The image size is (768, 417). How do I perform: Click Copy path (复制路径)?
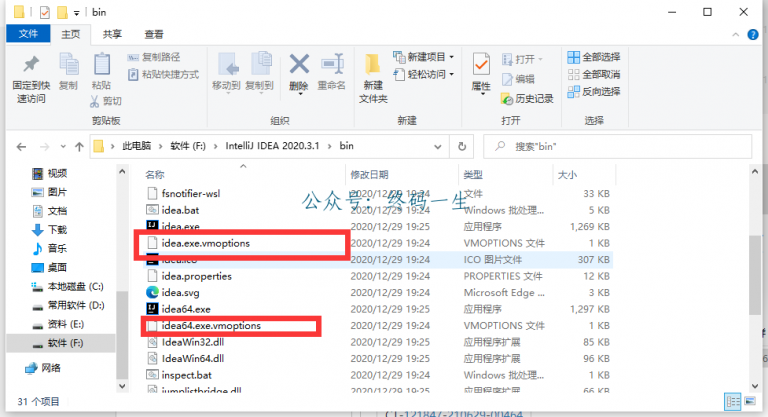coord(154,57)
